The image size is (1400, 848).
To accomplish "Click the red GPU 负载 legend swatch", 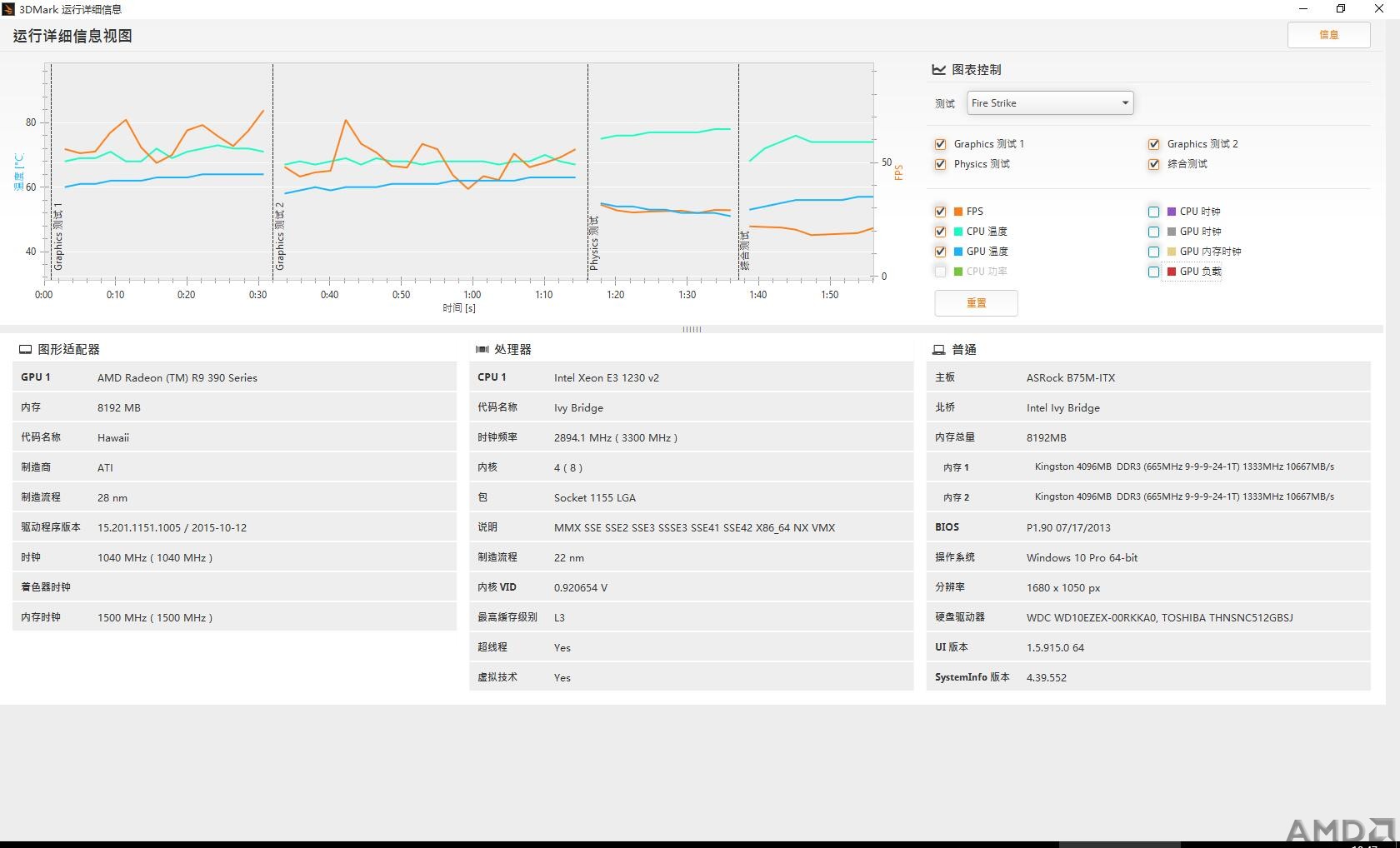I will tap(1172, 272).
